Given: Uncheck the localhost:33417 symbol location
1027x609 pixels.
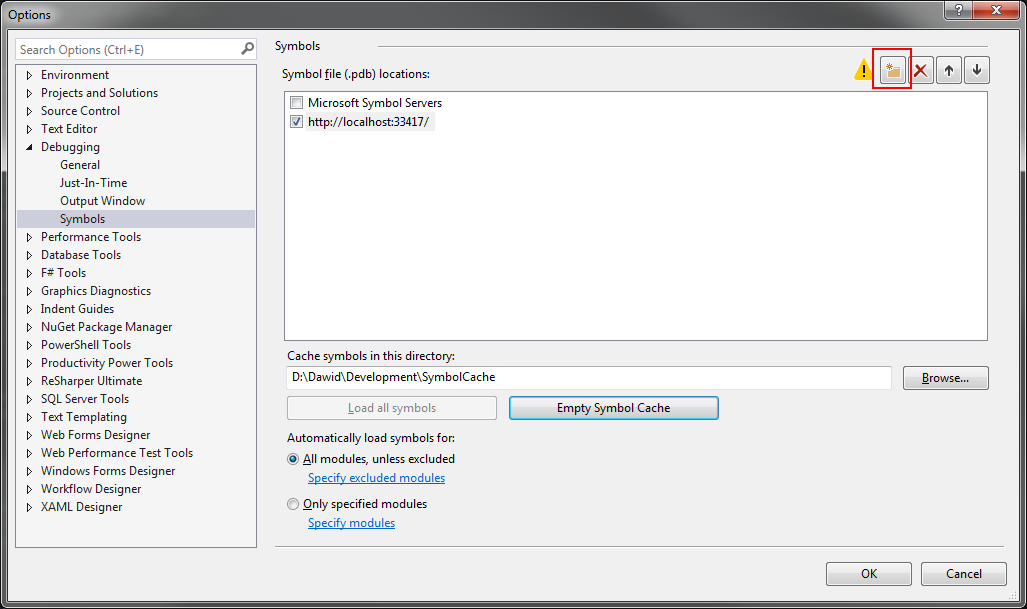Looking at the screenshot, I should pos(297,122).
